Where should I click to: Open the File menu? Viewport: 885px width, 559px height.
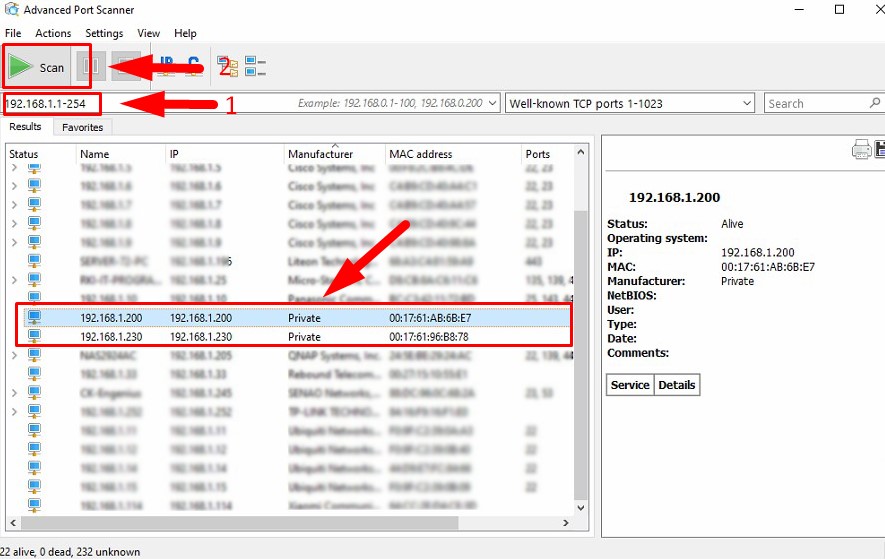[13, 33]
